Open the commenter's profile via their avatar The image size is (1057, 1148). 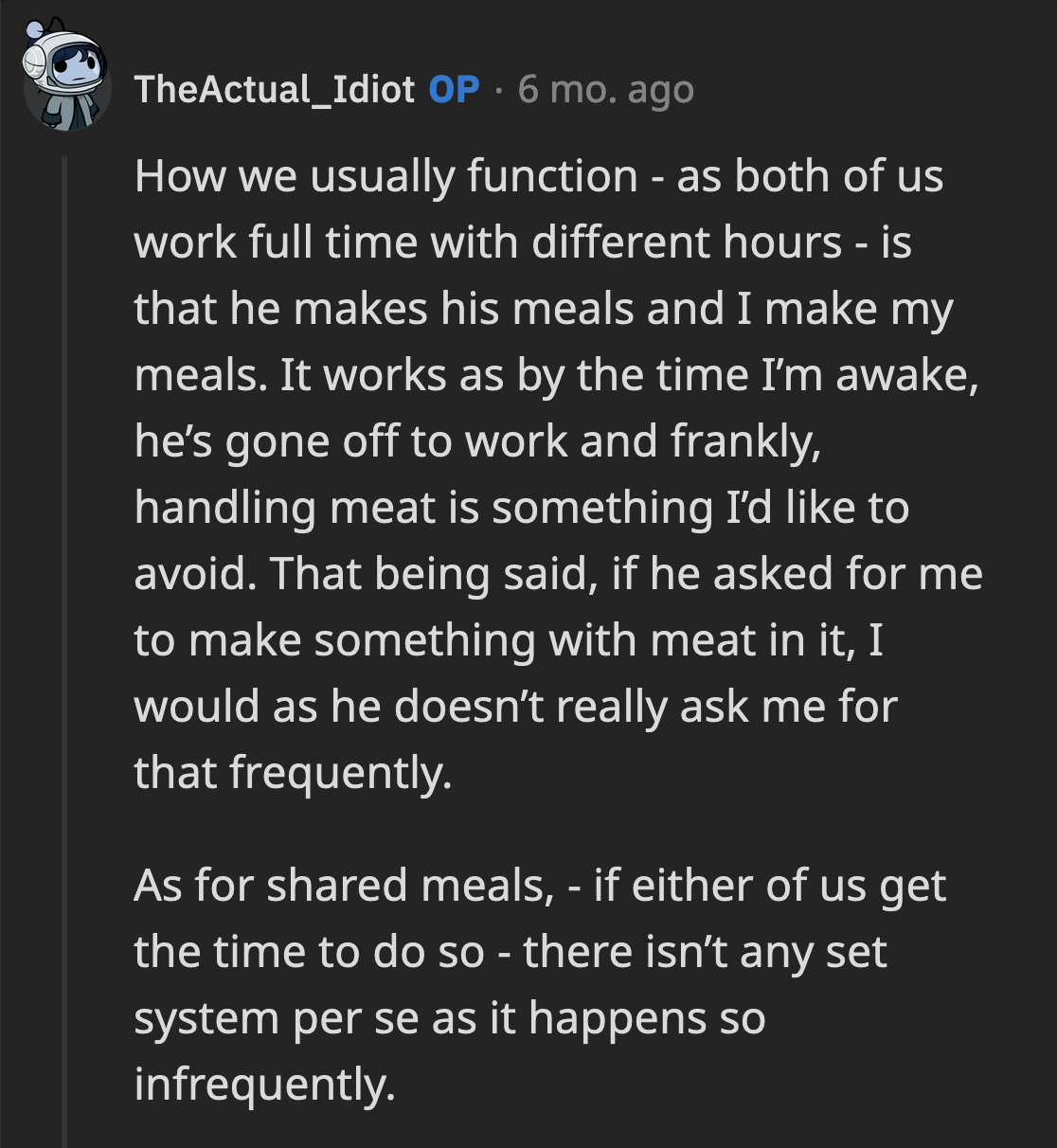[64, 71]
